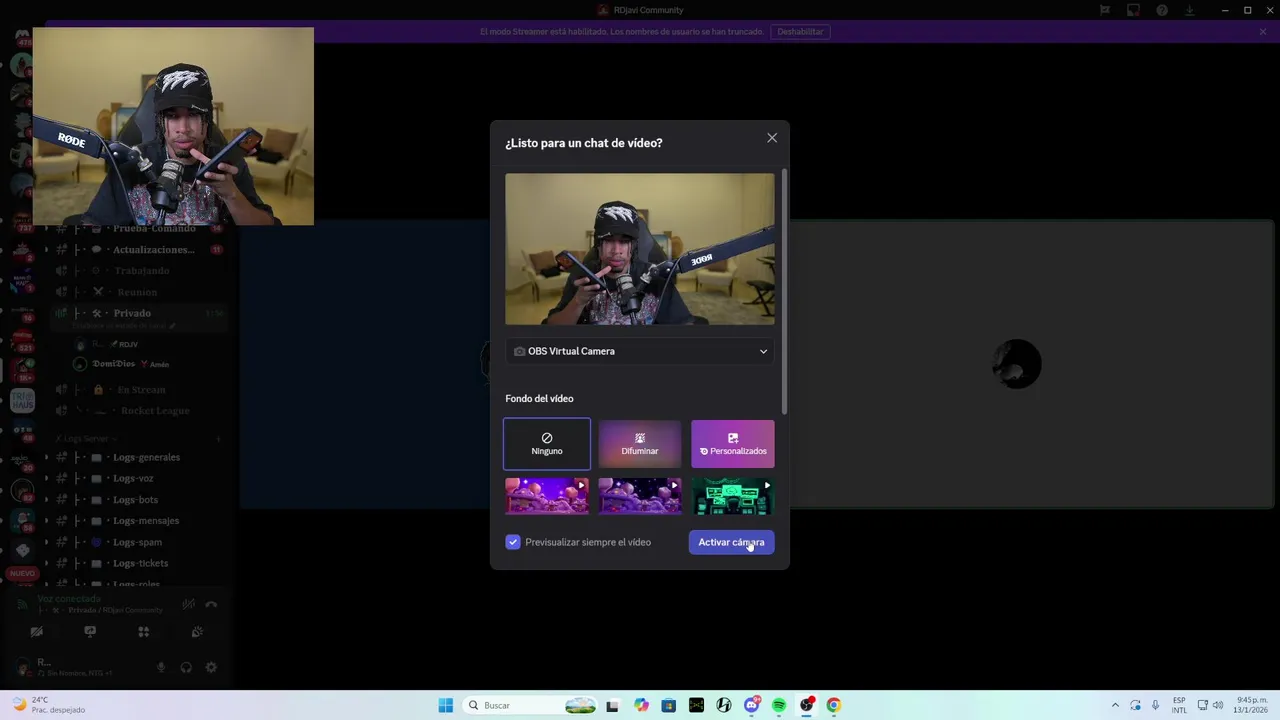The image size is (1280, 720).
Task: Pick the middle purple animated background
Action: 640,496
